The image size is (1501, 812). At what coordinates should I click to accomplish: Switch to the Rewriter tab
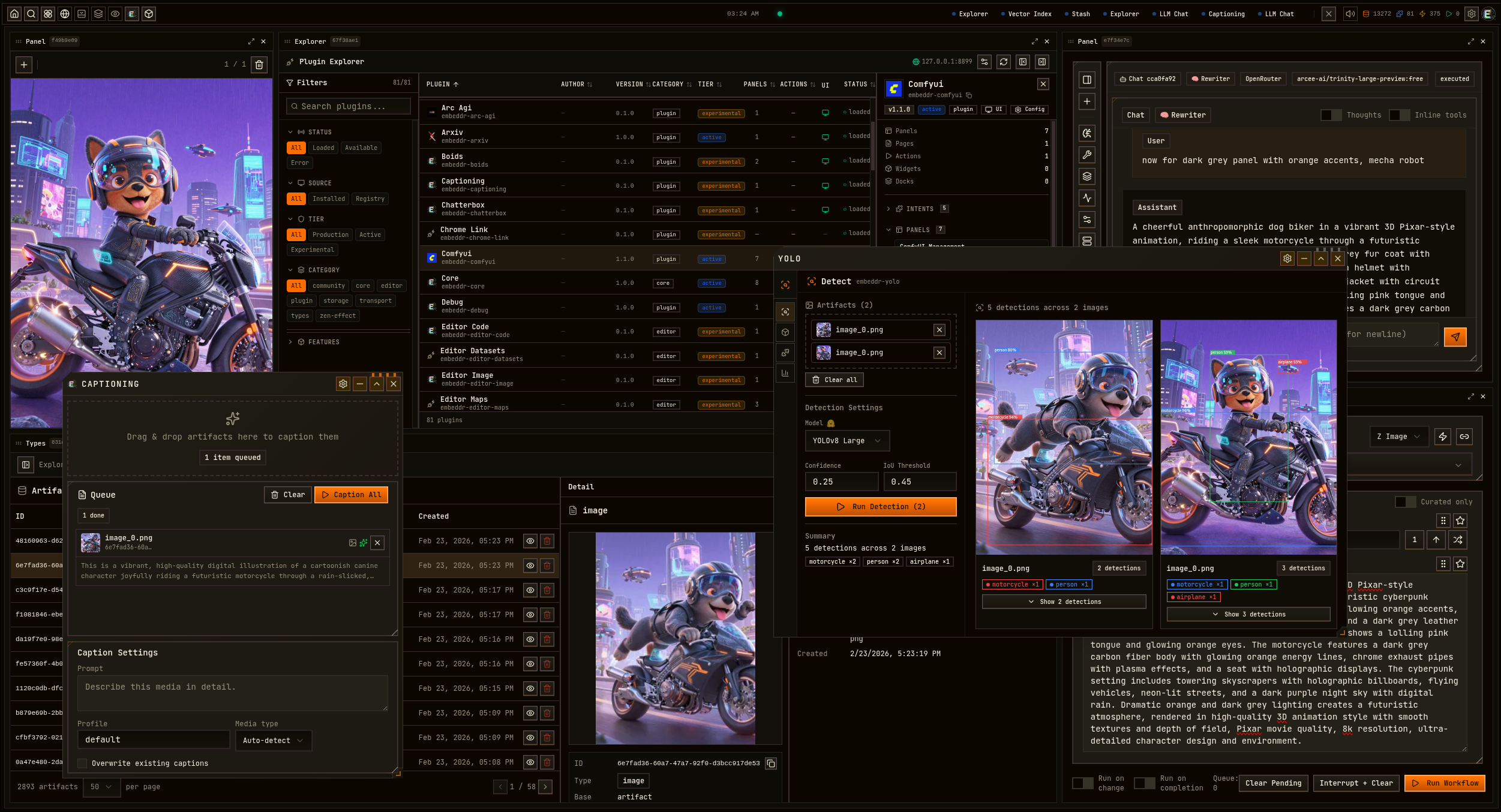1182,115
